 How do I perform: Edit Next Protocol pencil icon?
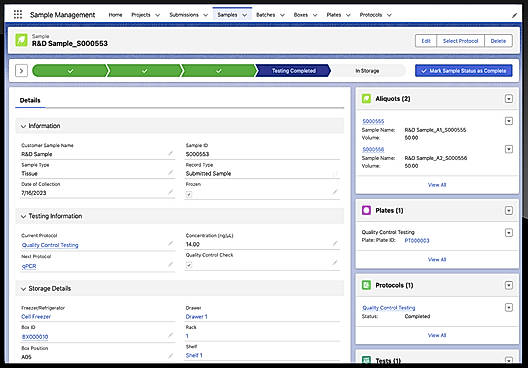(x=171, y=265)
